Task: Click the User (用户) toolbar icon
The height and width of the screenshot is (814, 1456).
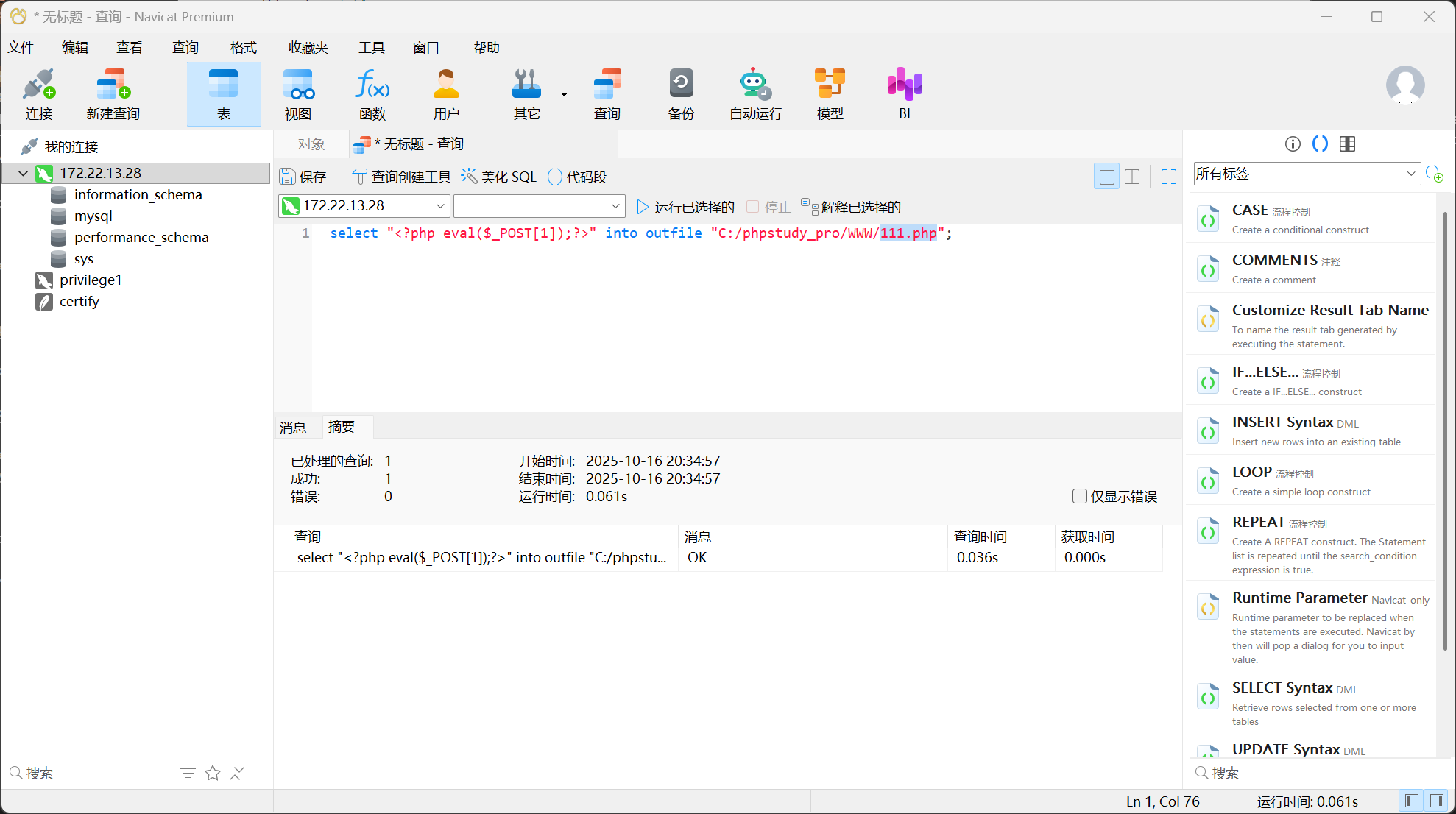Action: (446, 93)
